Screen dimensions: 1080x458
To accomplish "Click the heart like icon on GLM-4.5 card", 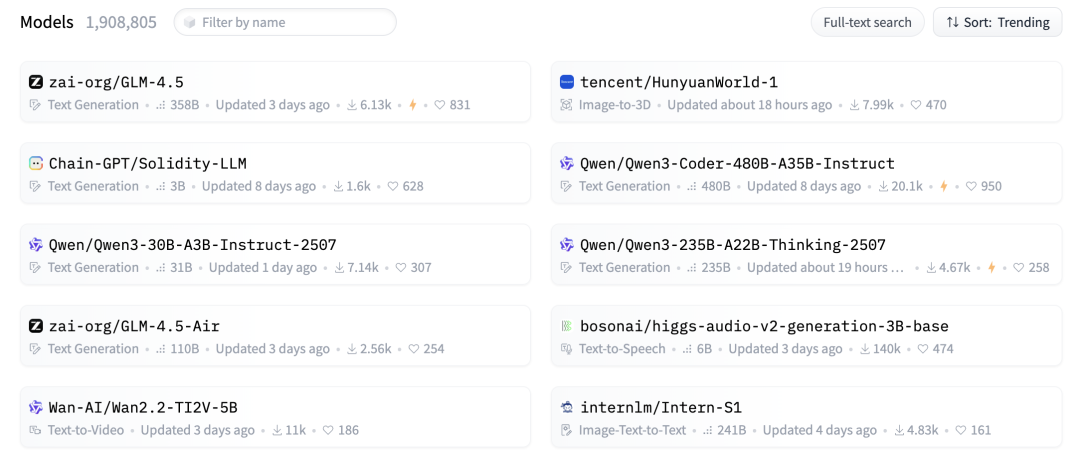I will 439,105.
